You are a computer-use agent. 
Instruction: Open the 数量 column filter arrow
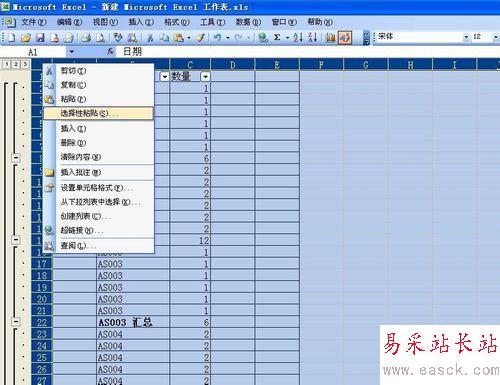pos(205,77)
